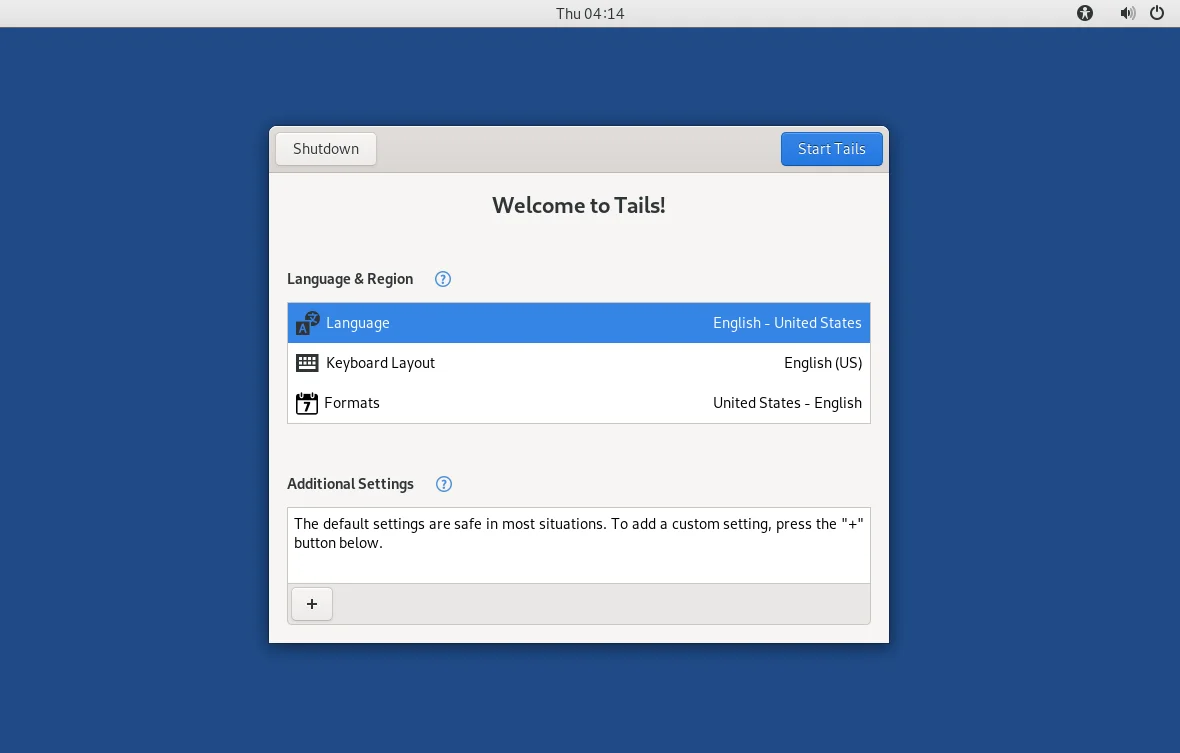Click the Start Tails button
The width and height of the screenshot is (1180, 753).
[x=832, y=149]
